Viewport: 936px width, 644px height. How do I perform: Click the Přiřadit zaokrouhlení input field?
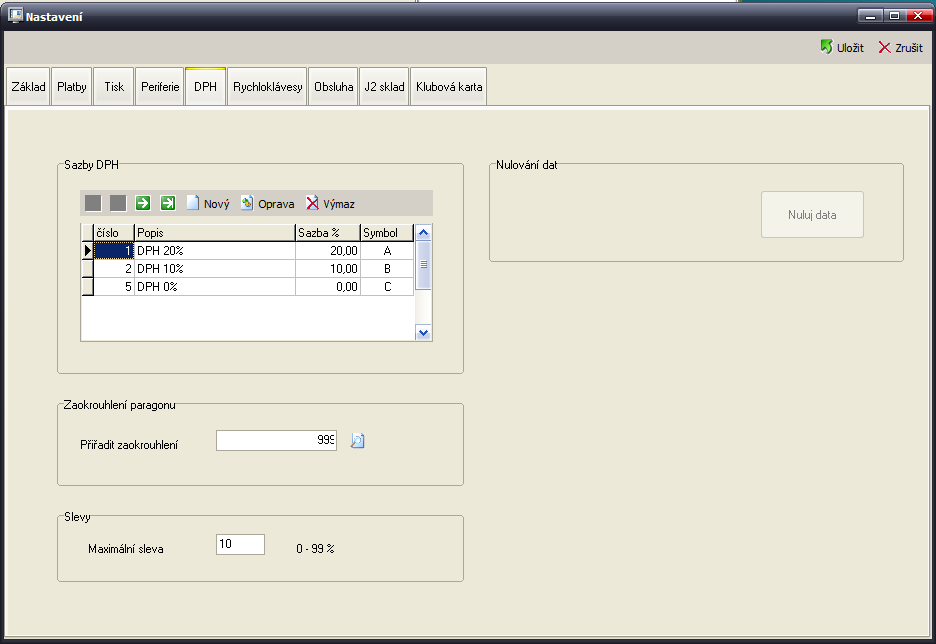pos(276,440)
